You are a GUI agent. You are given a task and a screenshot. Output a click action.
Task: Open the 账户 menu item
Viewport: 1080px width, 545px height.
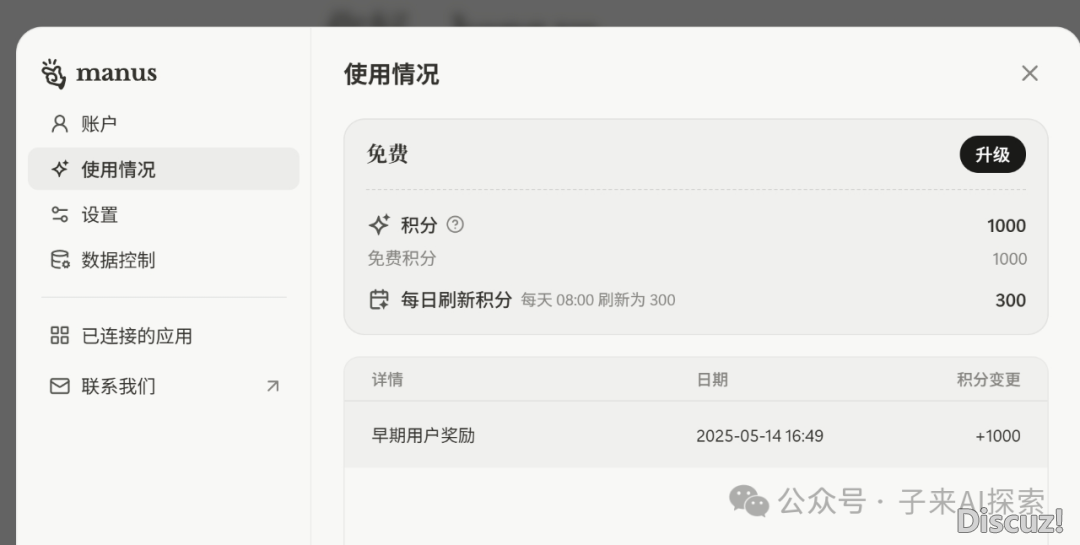(x=99, y=124)
